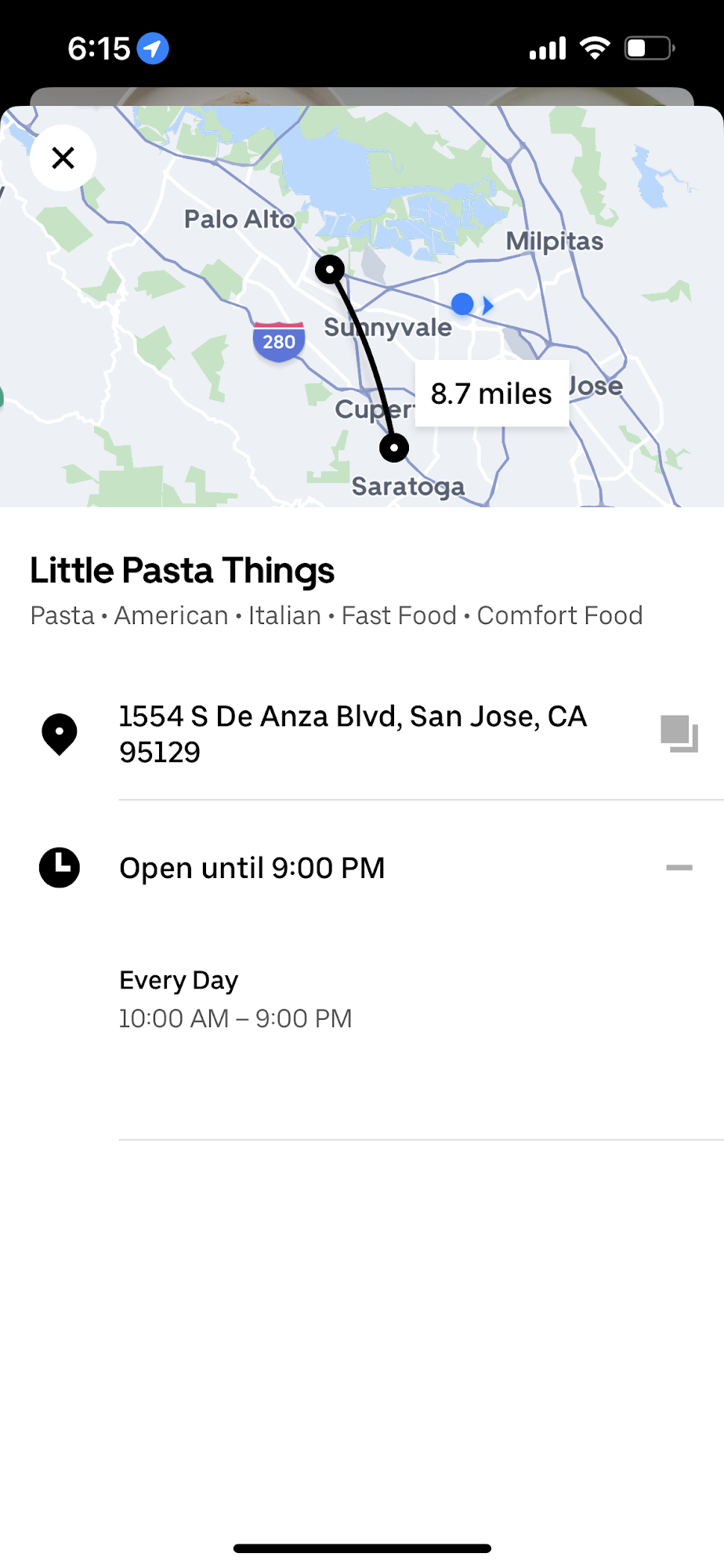Copy the restaurant address
Image resolution: width=724 pixels, height=1568 pixels.
[x=679, y=734]
